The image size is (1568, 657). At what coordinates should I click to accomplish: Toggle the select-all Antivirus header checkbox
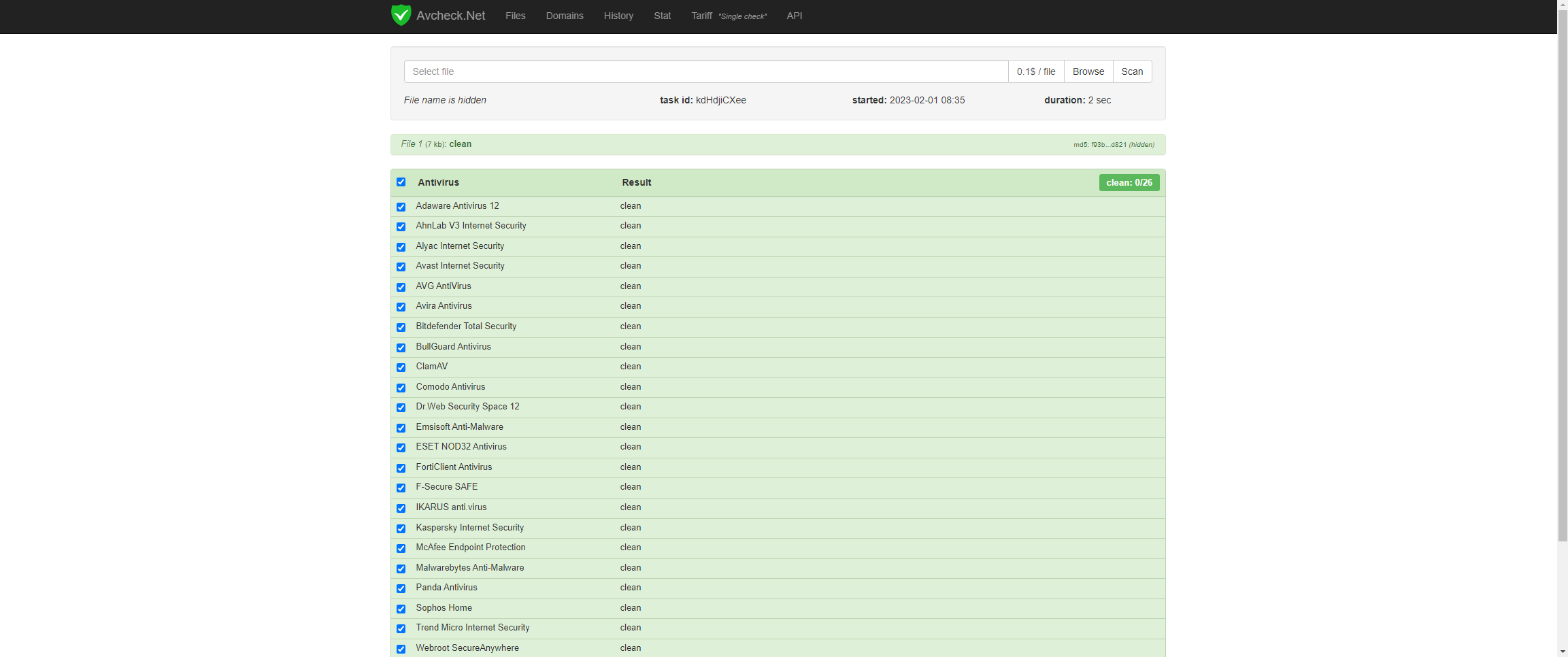click(401, 182)
